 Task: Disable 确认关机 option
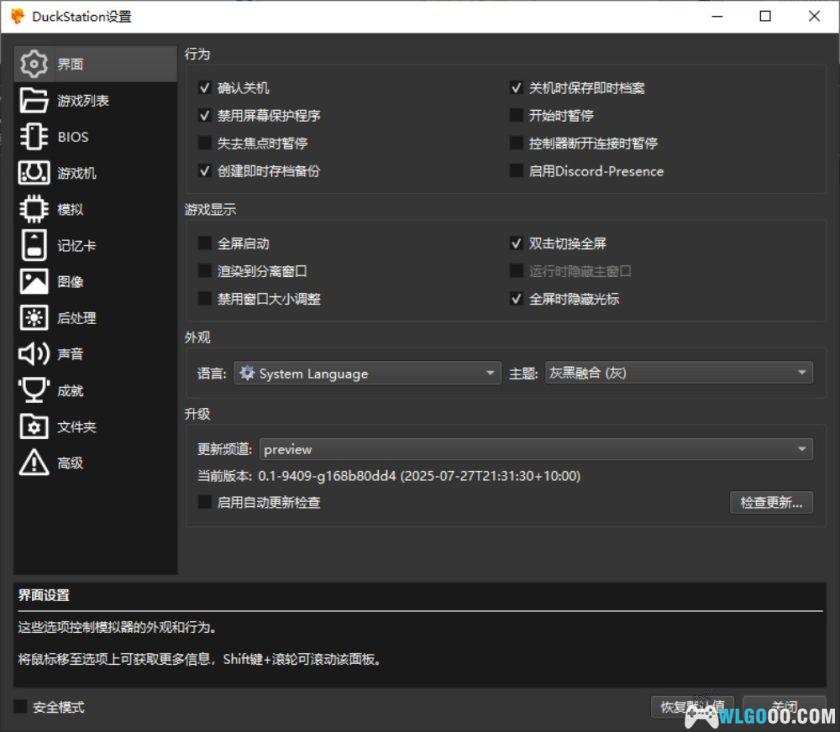coord(204,87)
